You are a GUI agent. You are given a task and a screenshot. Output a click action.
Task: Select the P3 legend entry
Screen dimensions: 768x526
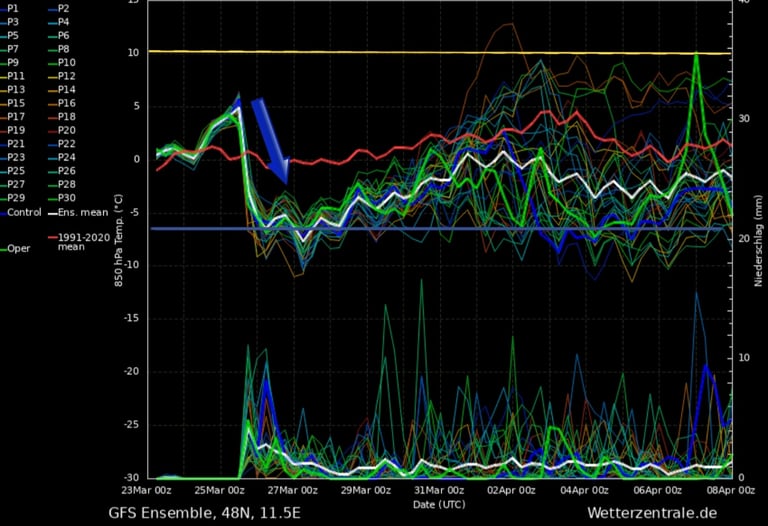coord(13,22)
